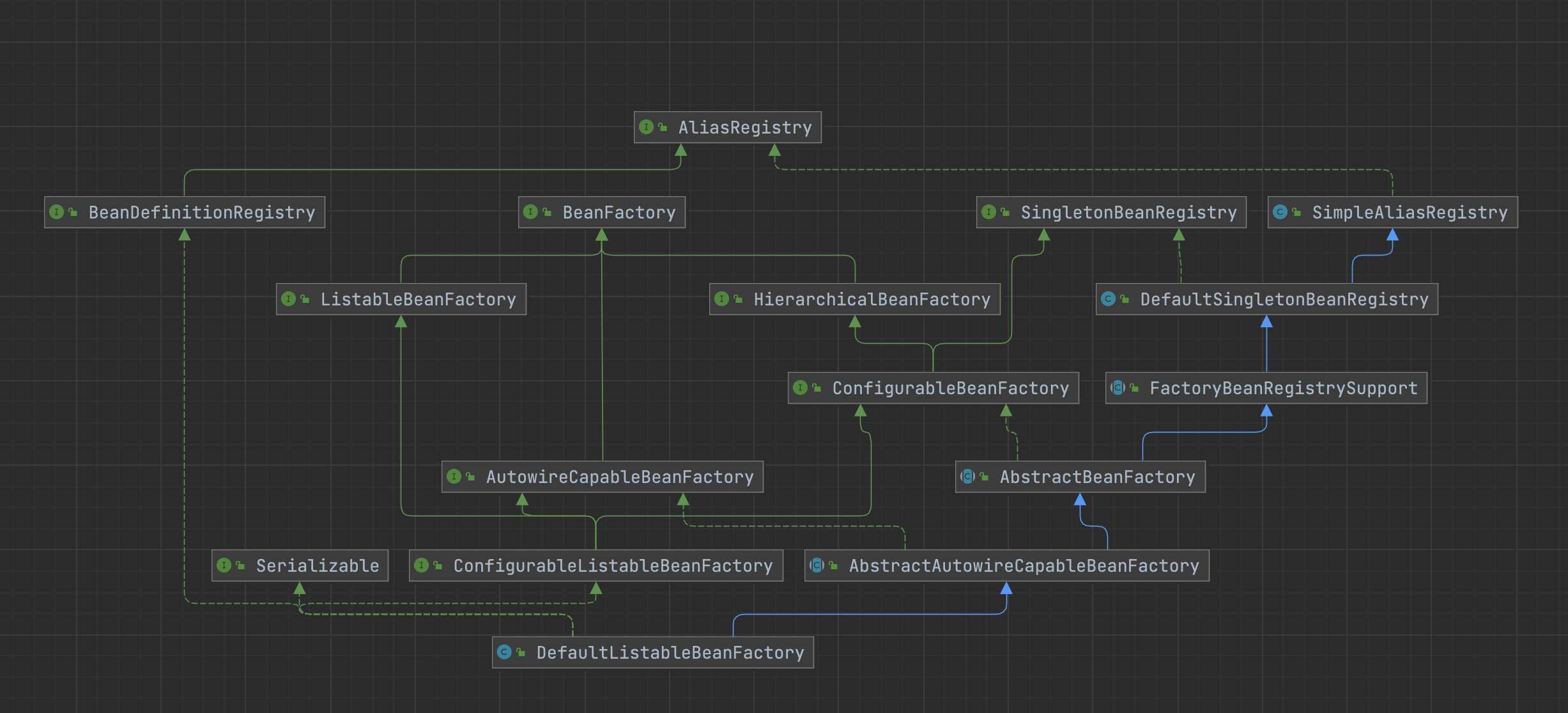This screenshot has height=713, width=1568.
Task: Click the interface icon on Serializable node
Action: [x=224, y=565]
